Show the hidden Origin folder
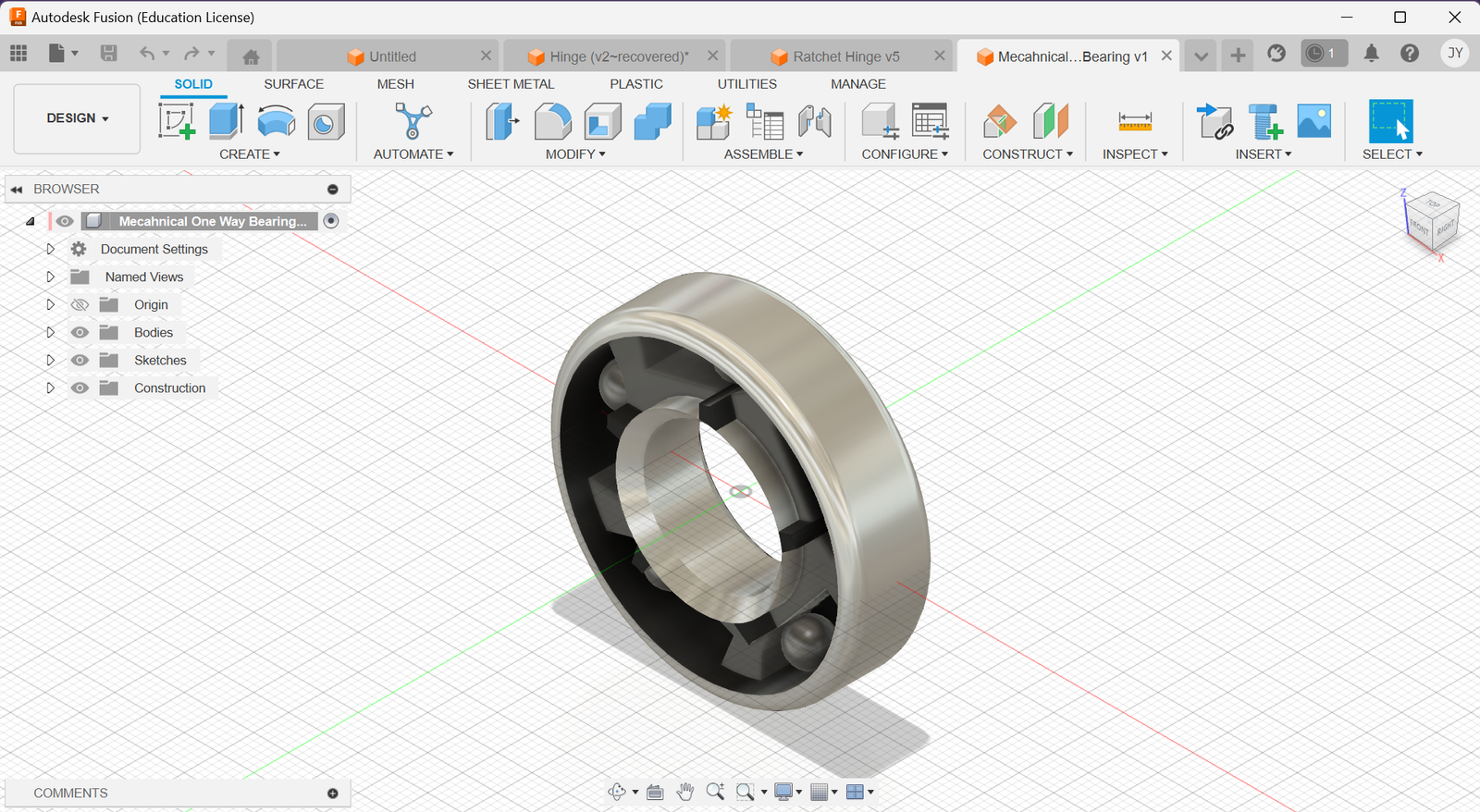 [x=80, y=305]
